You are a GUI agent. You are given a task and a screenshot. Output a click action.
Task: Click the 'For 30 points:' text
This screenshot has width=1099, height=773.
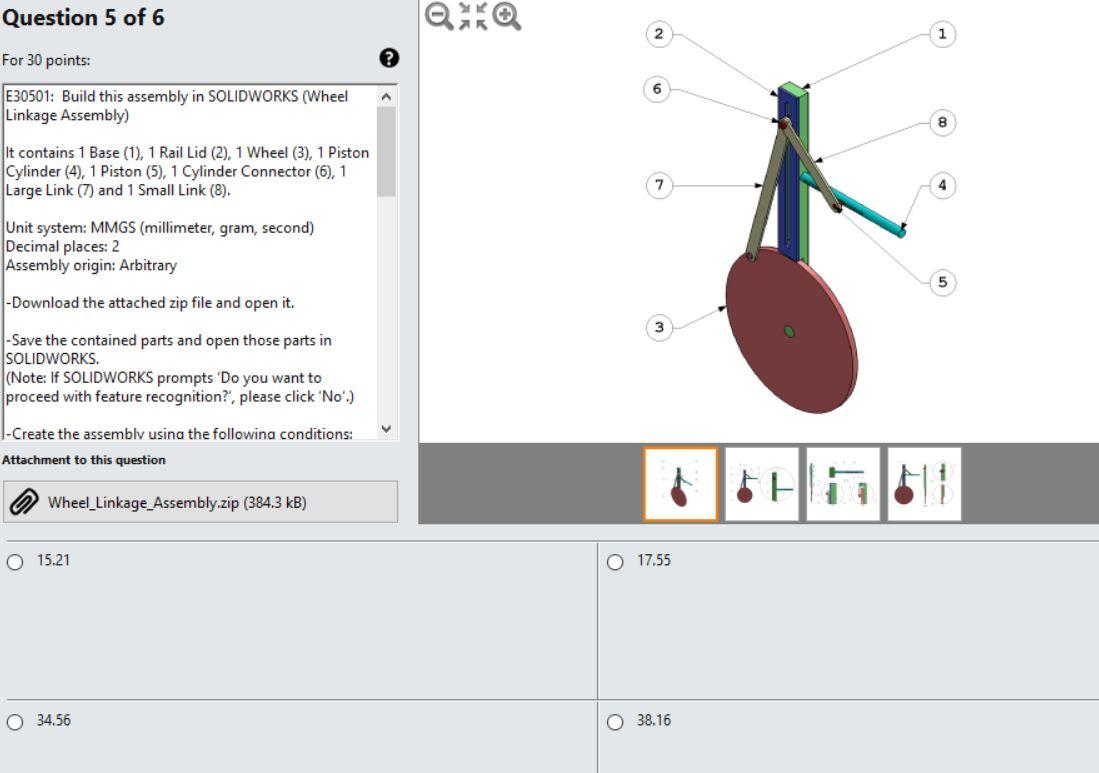[46, 60]
